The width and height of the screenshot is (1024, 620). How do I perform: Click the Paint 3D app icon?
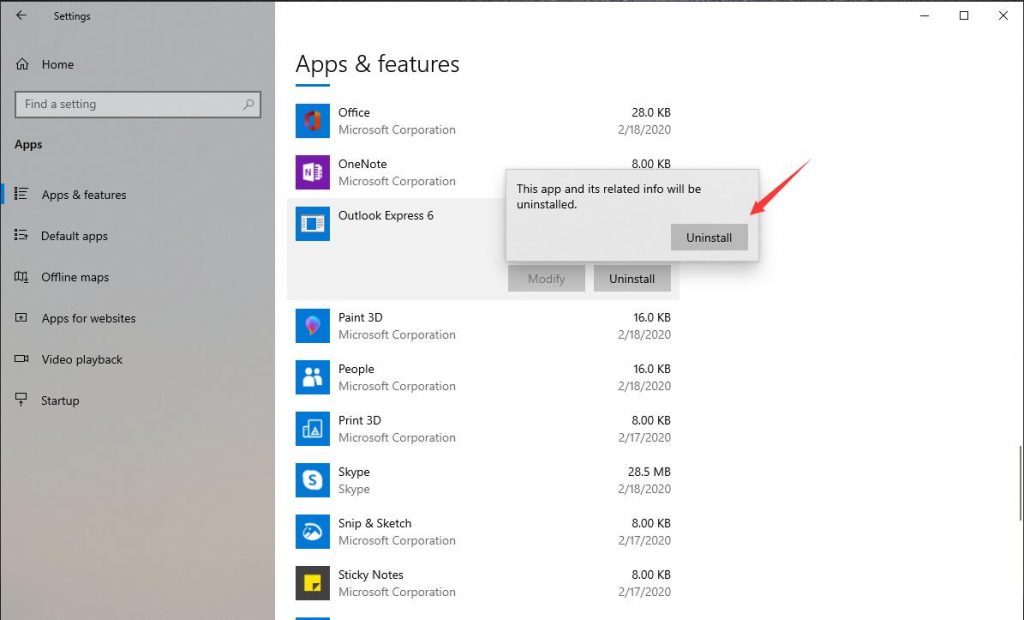(x=312, y=326)
